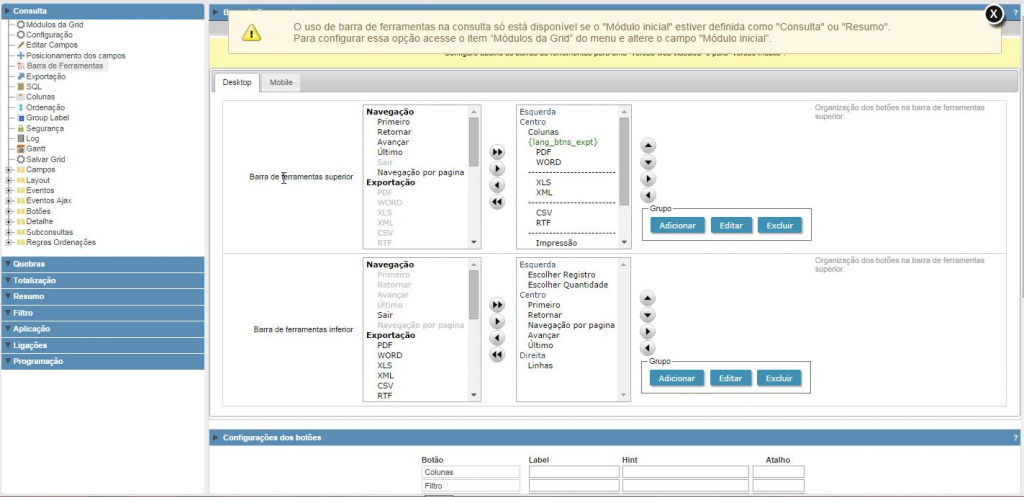The width and height of the screenshot is (1024, 497).
Task: Expand the Campos folder in the tree
Action: tap(9, 170)
